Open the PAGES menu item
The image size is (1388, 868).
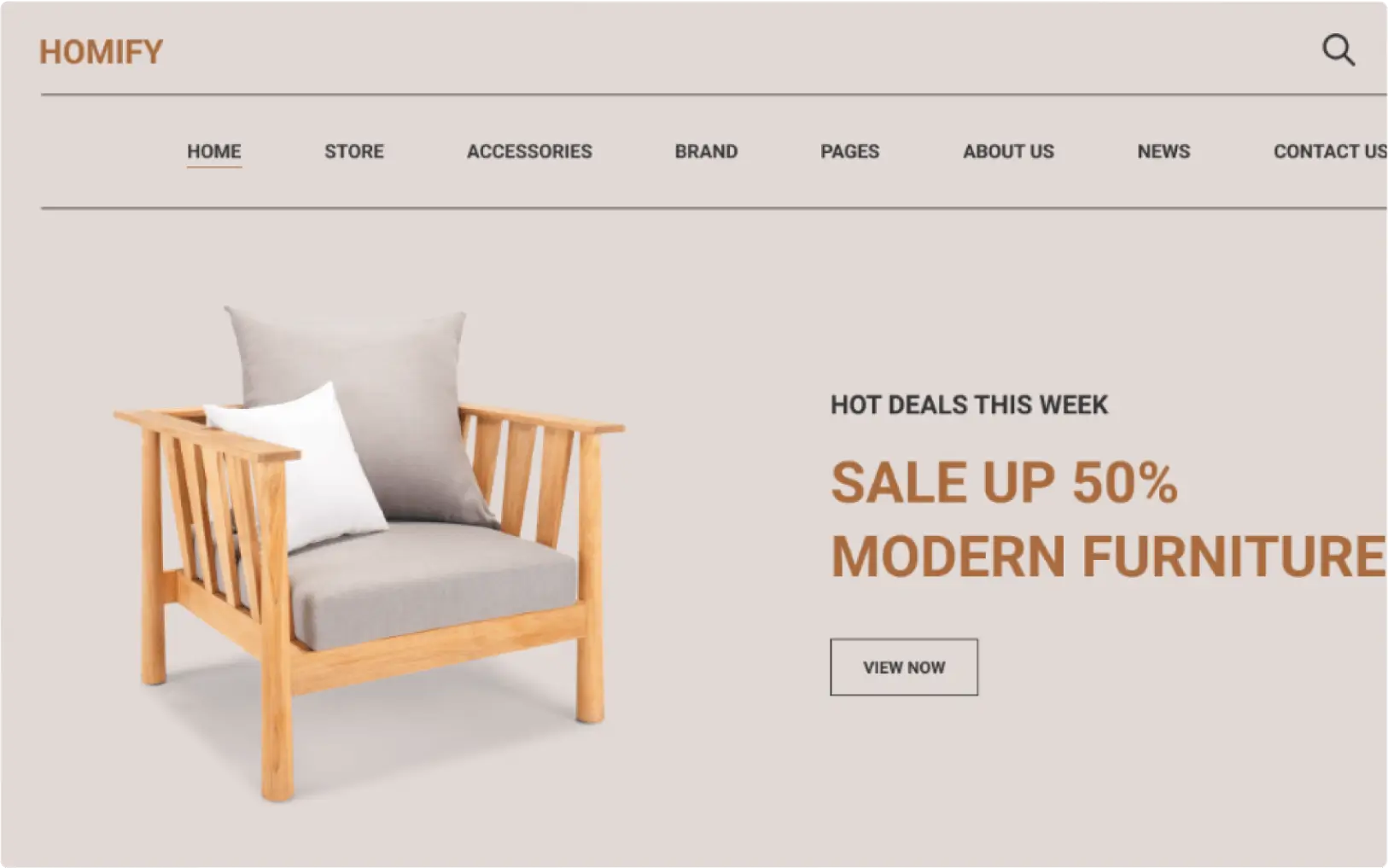tap(849, 151)
